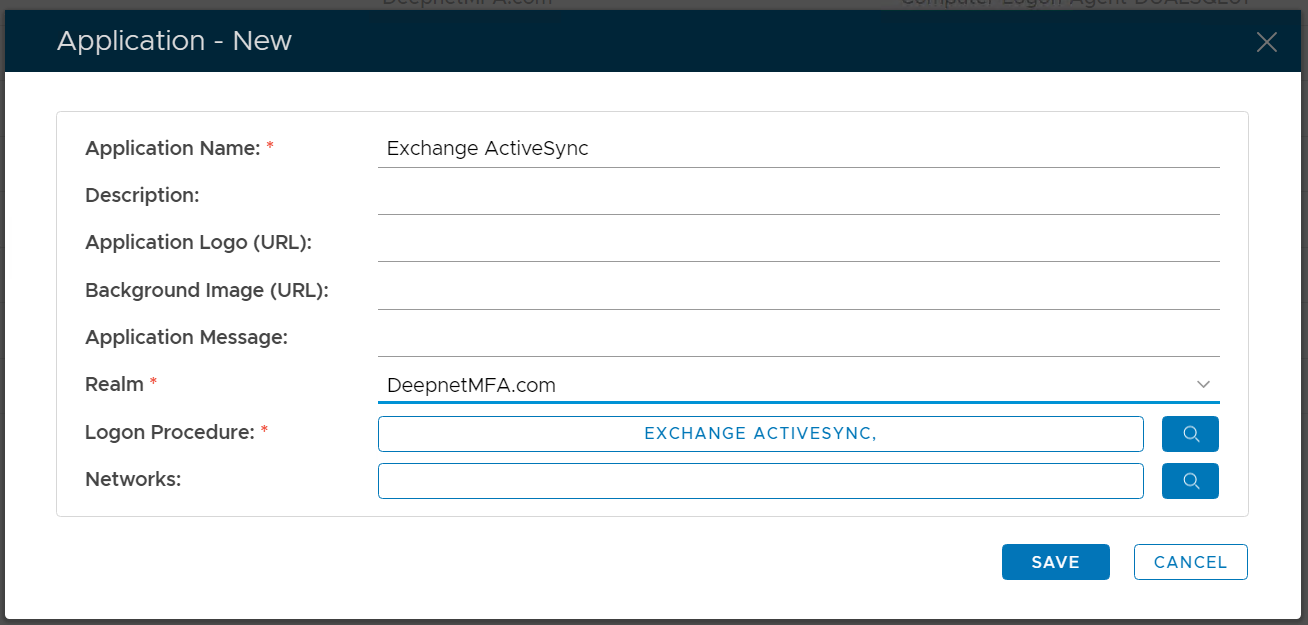Click the "Realm" field label

[114, 385]
